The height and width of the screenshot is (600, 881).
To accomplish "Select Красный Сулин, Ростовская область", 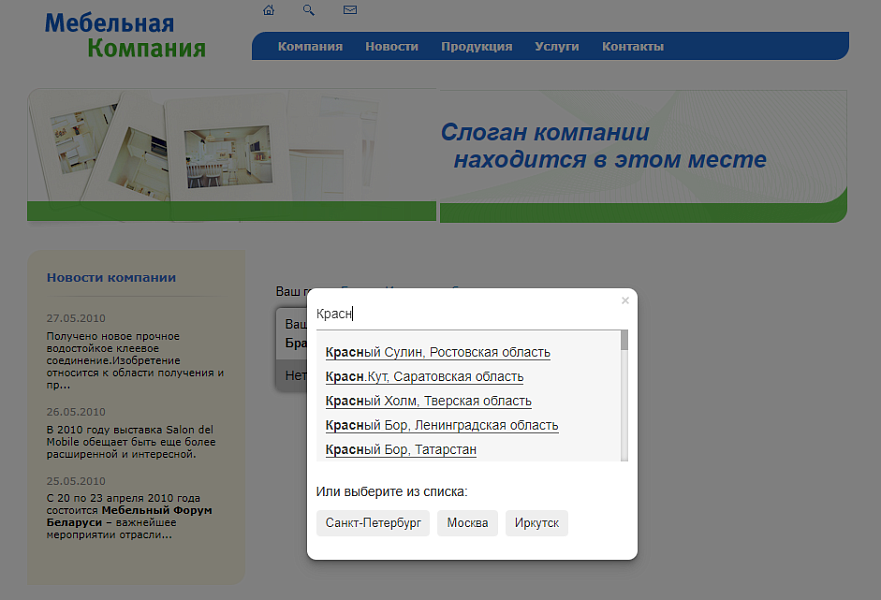I will click(438, 352).
